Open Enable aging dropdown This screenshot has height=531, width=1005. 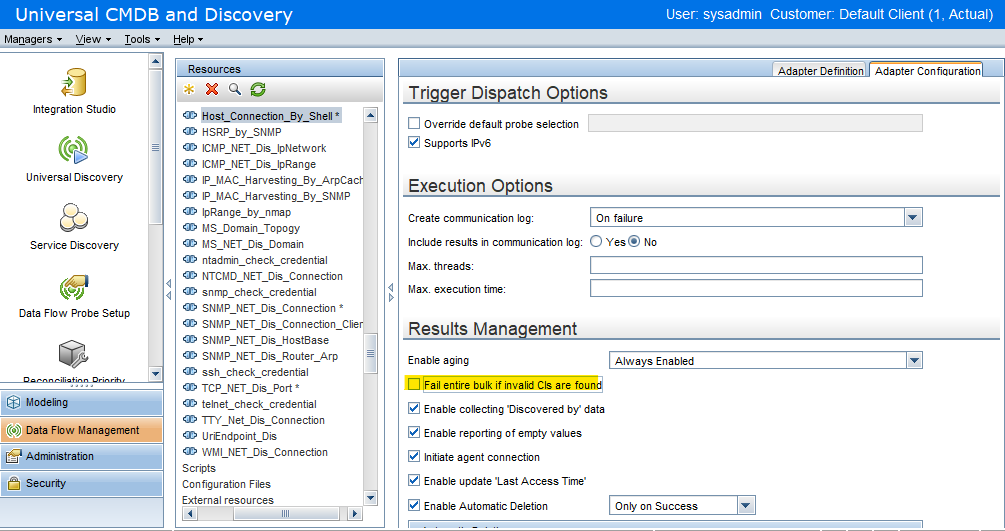point(914,360)
